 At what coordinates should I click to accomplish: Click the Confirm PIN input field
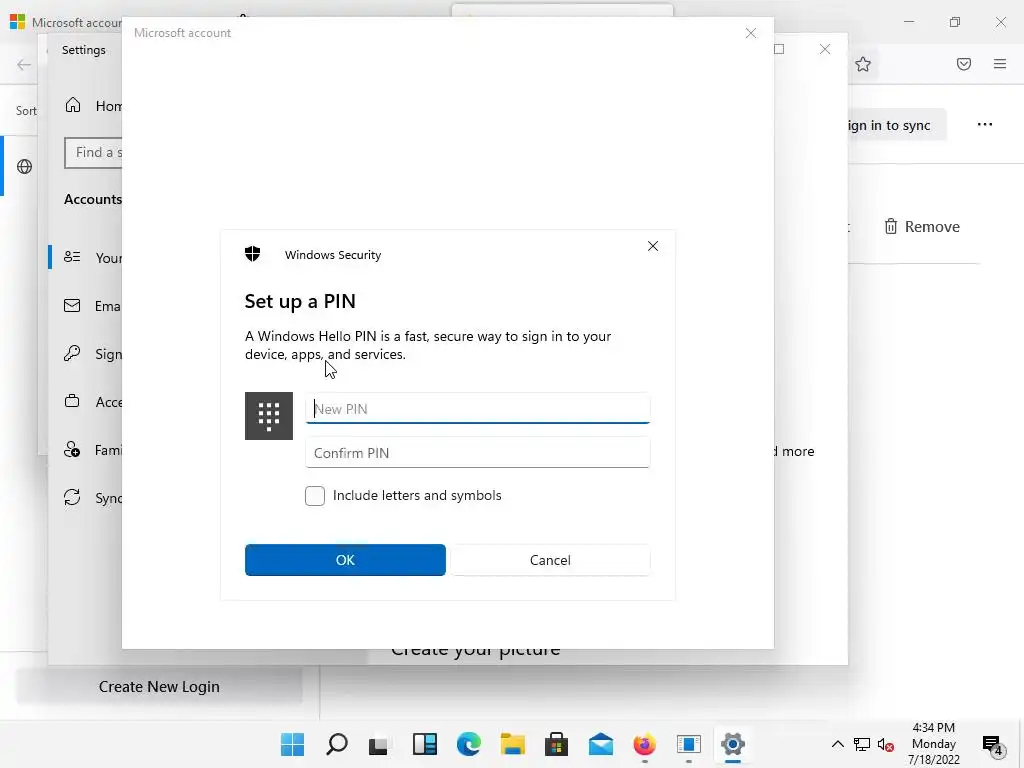pos(477,453)
